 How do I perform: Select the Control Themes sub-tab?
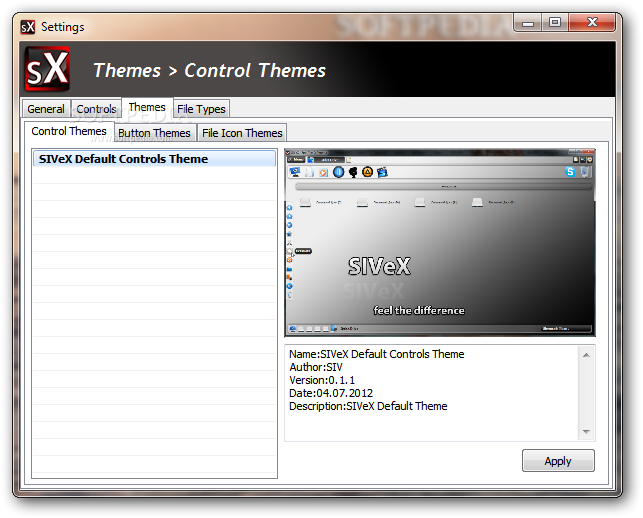(69, 131)
